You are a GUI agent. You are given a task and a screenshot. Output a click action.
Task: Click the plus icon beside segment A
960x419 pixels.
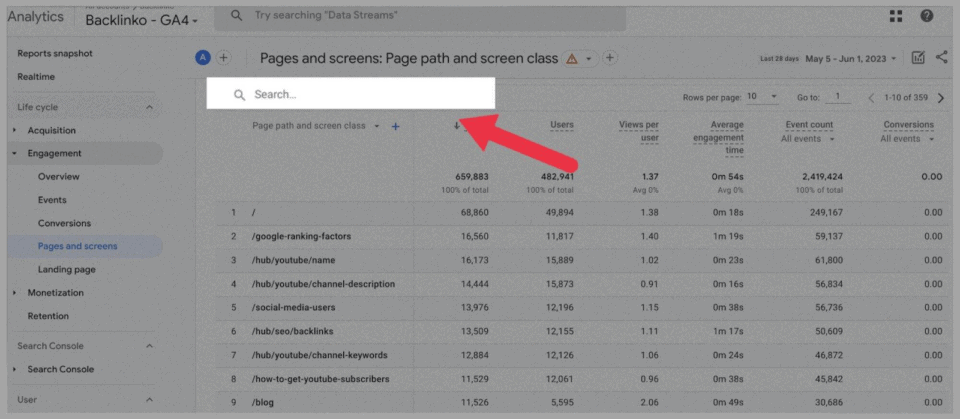tap(224, 58)
